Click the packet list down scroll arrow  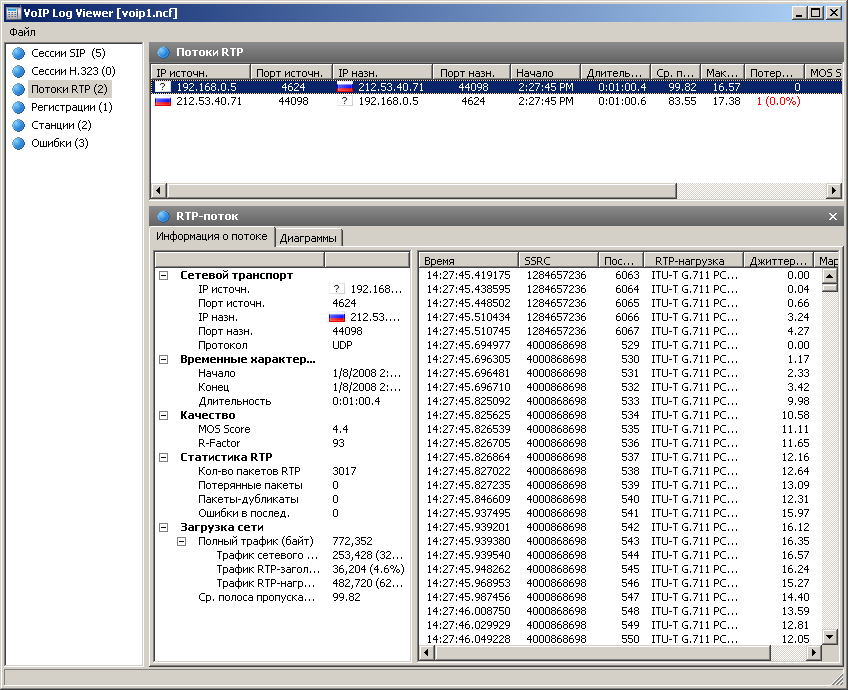tap(830, 636)
